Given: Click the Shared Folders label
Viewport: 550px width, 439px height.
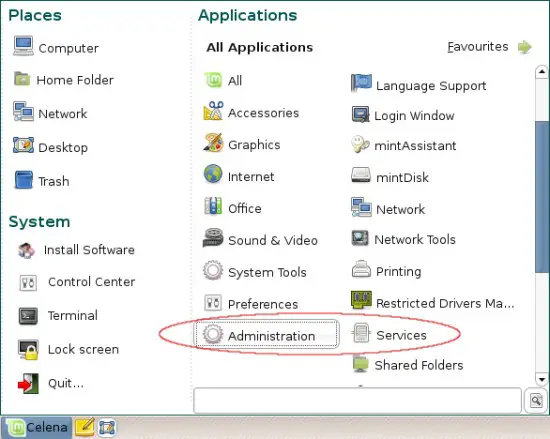Looking at the screenshot, I should [419, 365].
